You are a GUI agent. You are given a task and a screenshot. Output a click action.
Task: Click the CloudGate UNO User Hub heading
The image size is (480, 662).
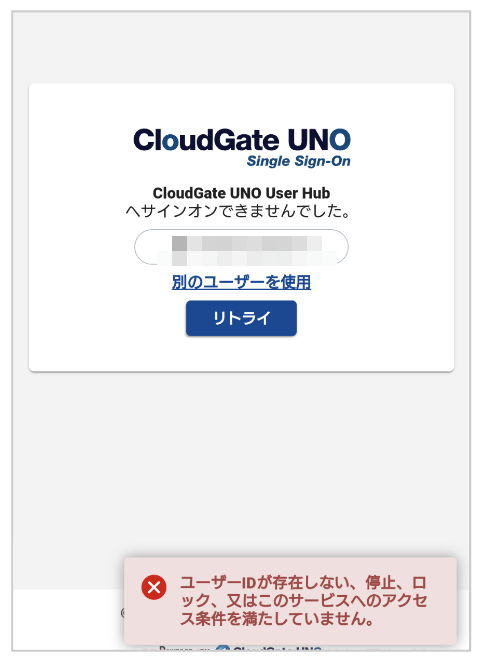(241, 193)
